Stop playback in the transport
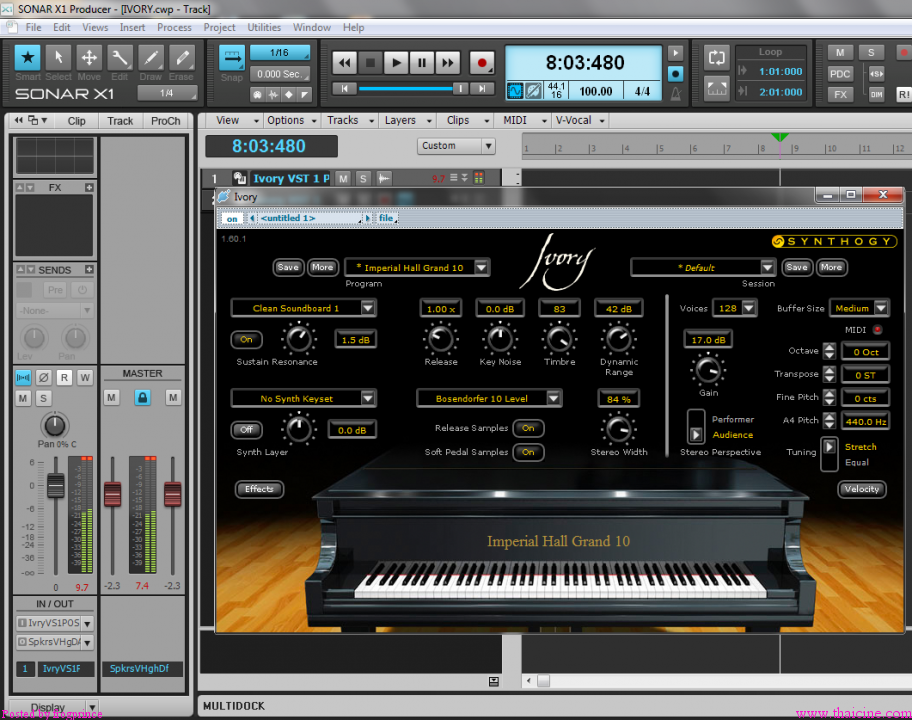This screenshot has height=720, width=912. 370,62
